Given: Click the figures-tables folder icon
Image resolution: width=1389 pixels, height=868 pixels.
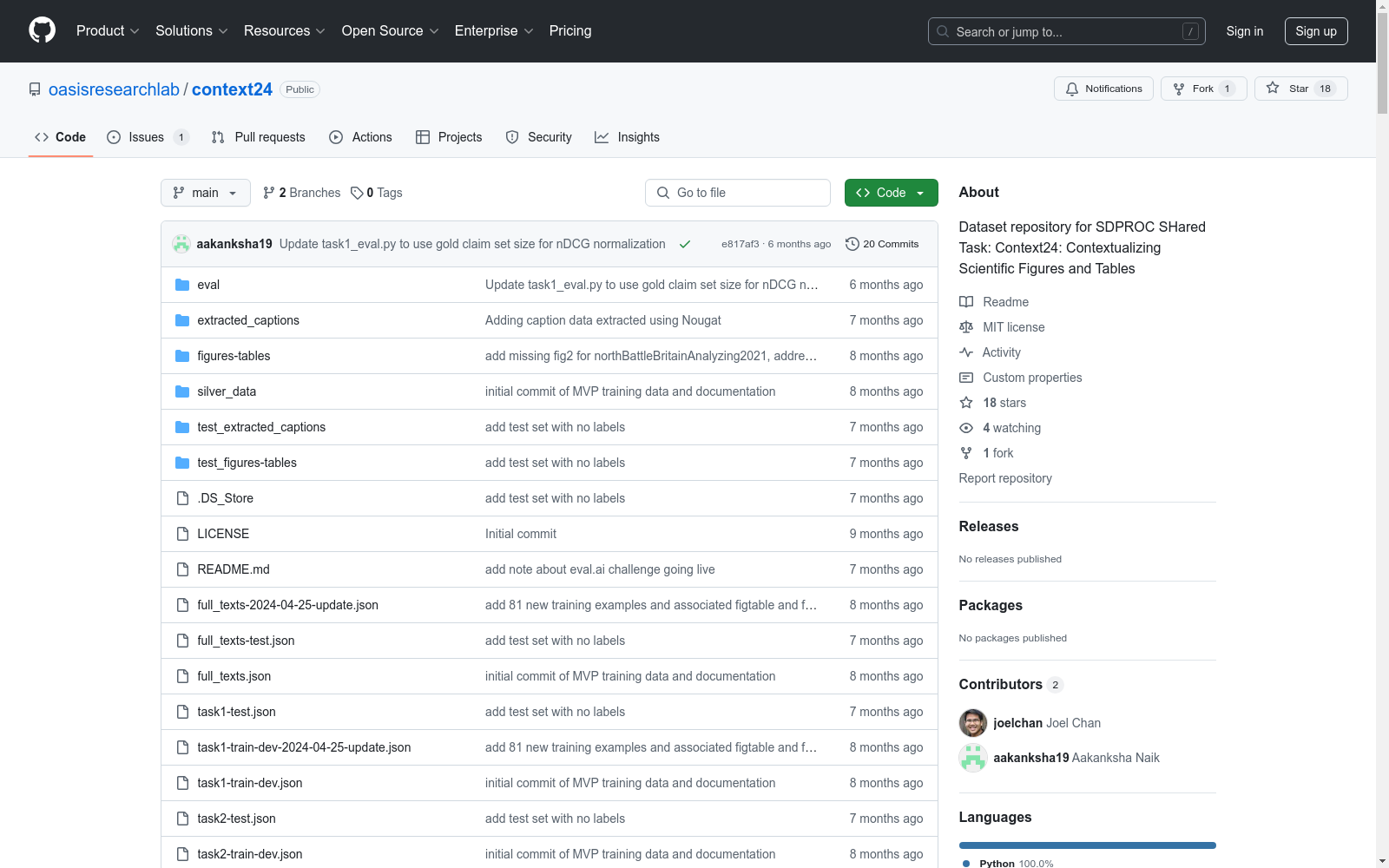Looking at the screenshot, I should [182, 356].
